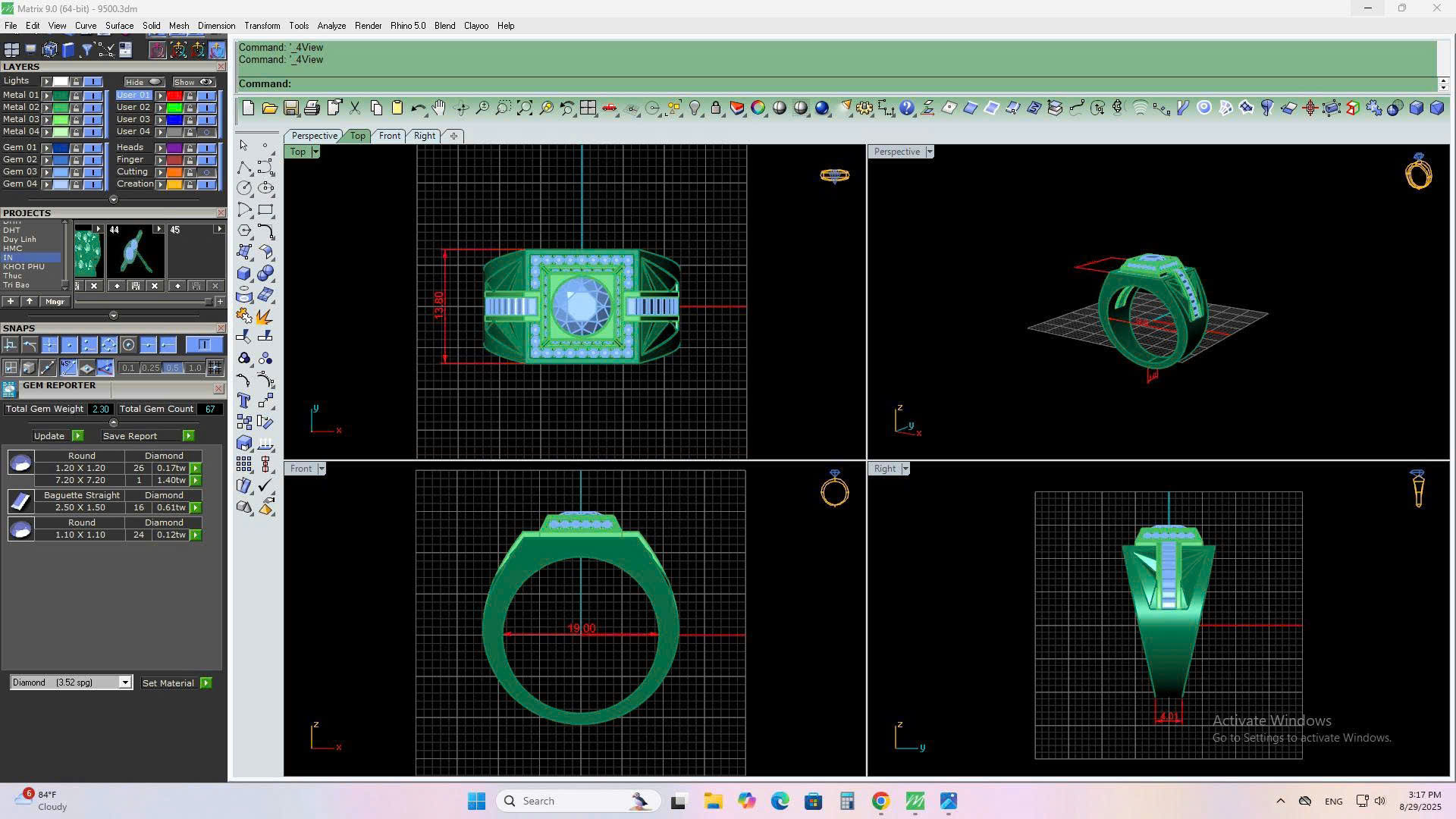Turn on User 04 layer visibility
Image resolution: width=1456 pixels, height=819 pixels.
(x=206, y=132)
